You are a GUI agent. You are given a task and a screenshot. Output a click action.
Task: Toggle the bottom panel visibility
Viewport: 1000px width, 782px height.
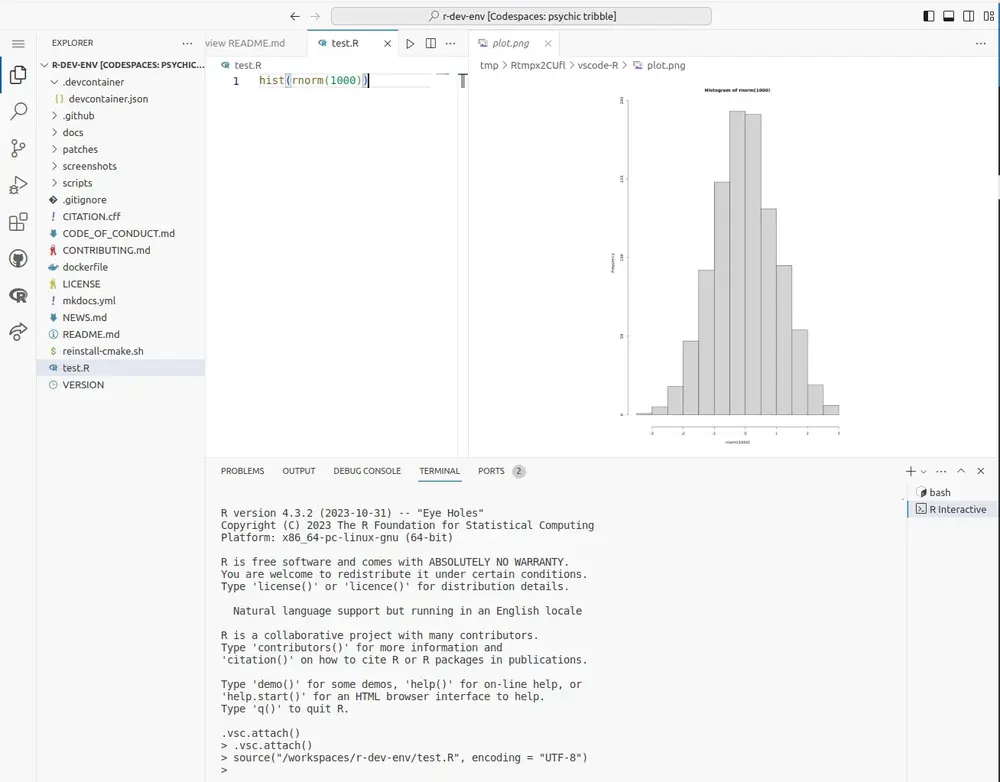point(949,16)
